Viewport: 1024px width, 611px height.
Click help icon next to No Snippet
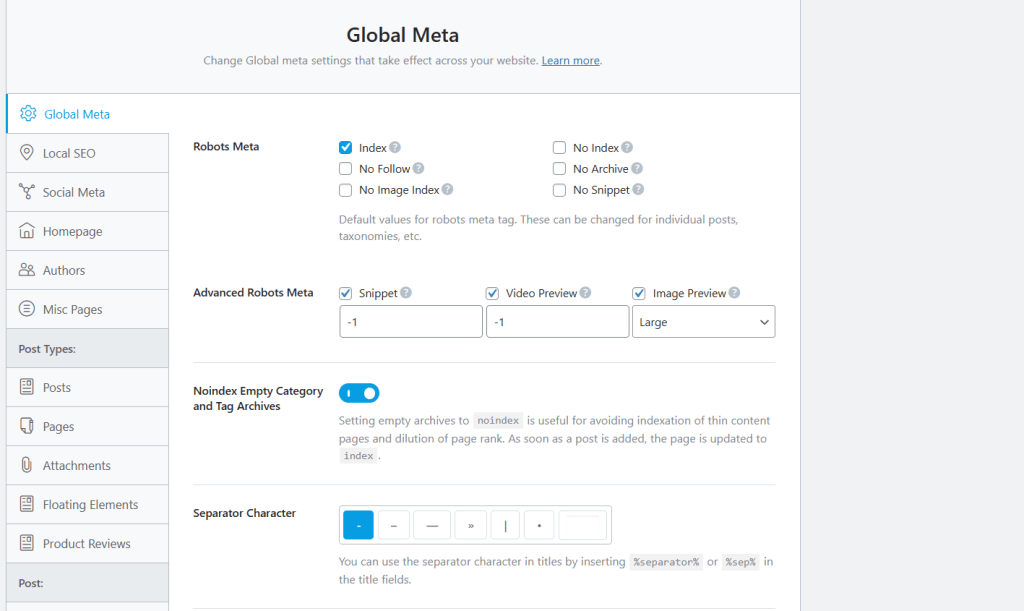coord(638,190)
